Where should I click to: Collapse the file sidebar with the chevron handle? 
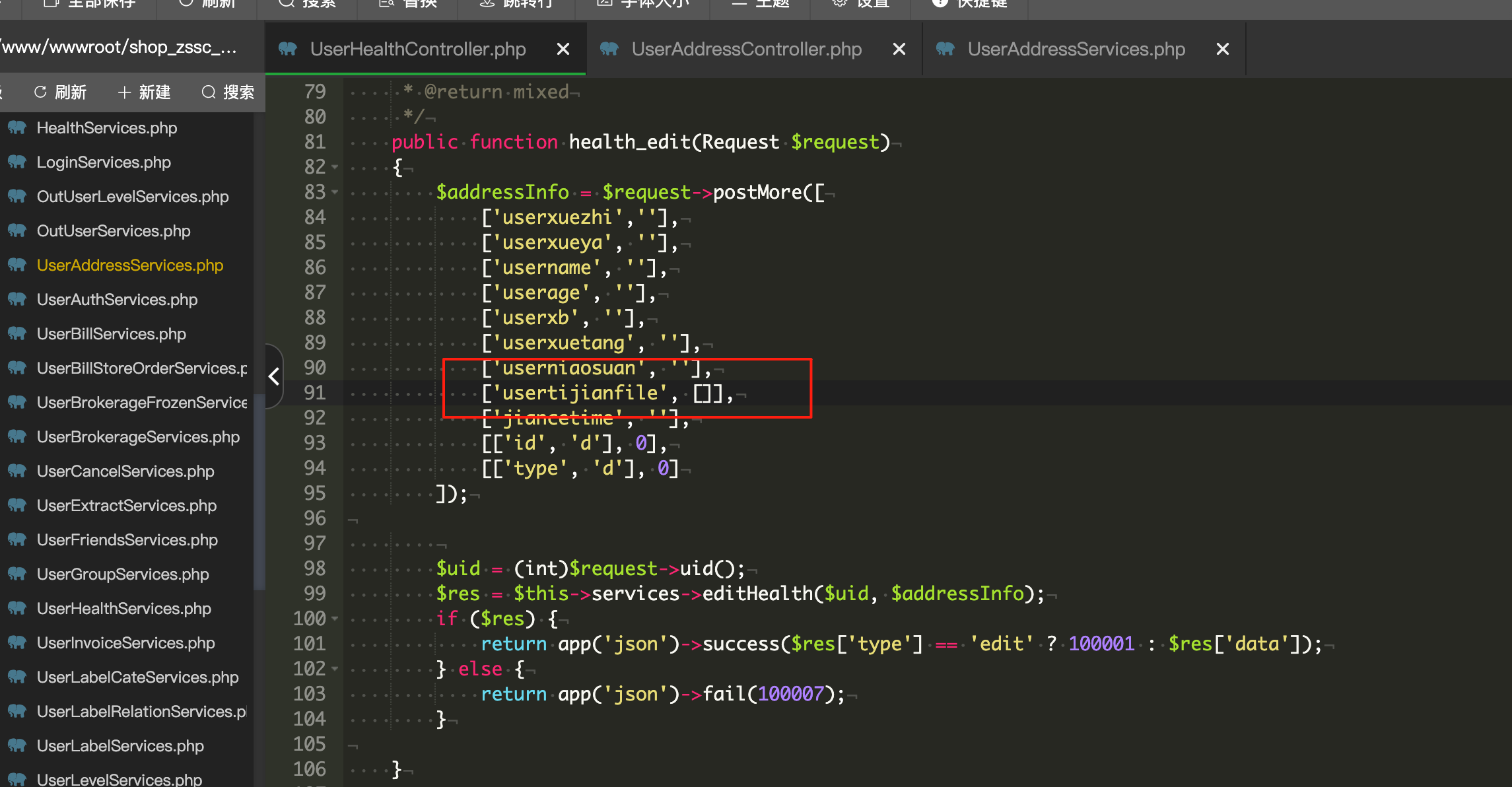coord(274,376)
